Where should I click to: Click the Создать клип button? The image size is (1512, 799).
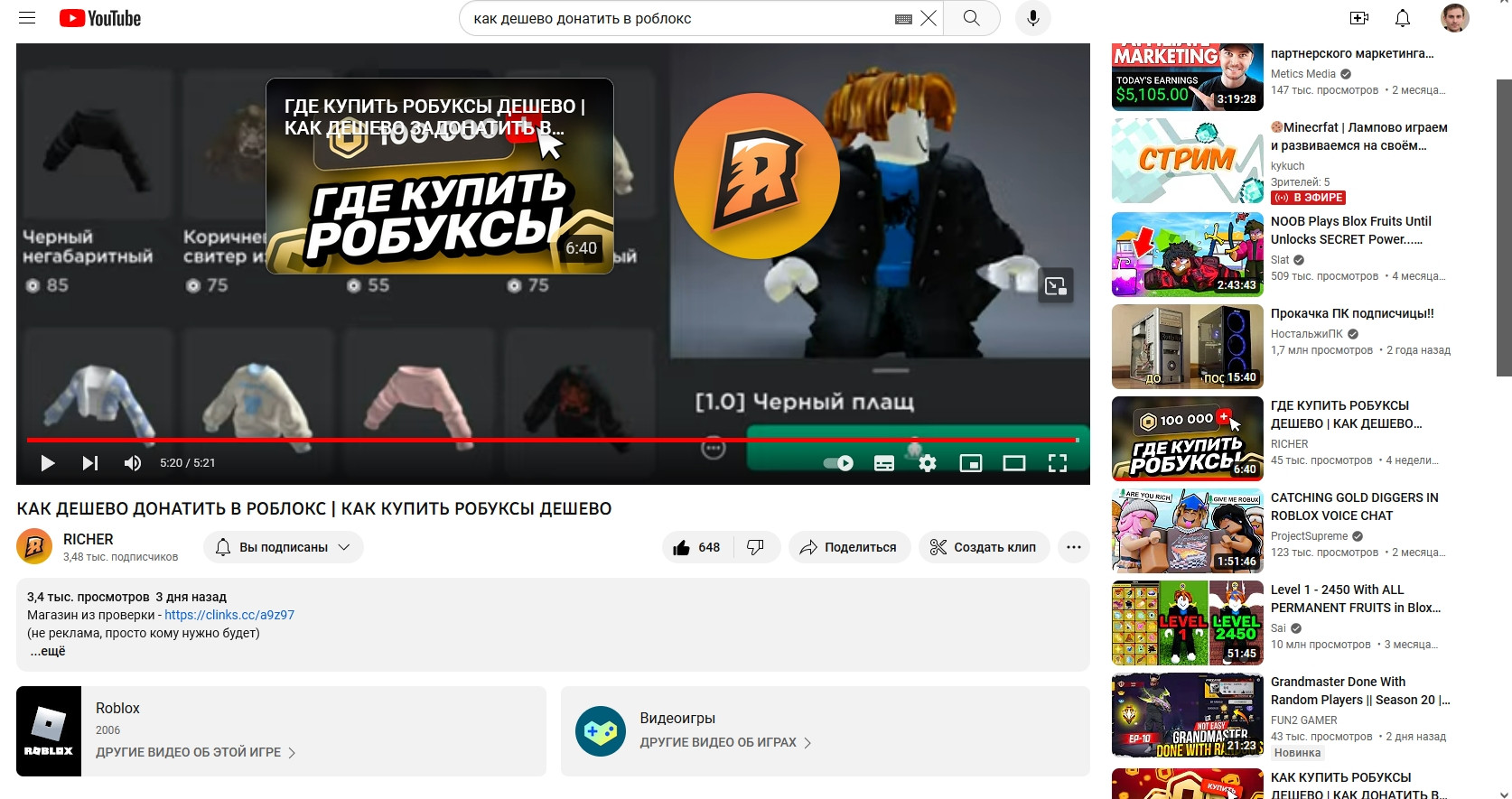click(984, 547)
